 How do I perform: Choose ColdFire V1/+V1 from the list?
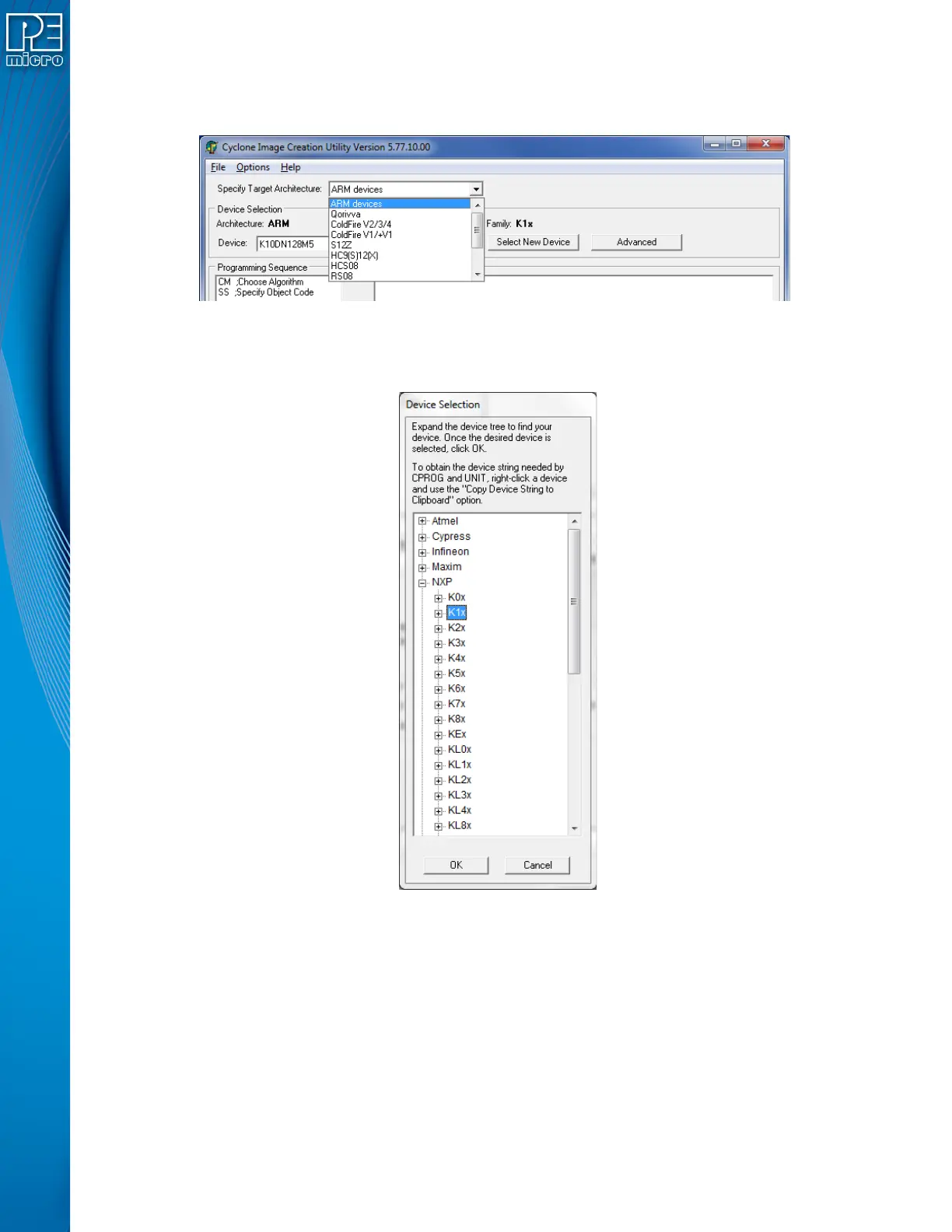coord(400,234)
